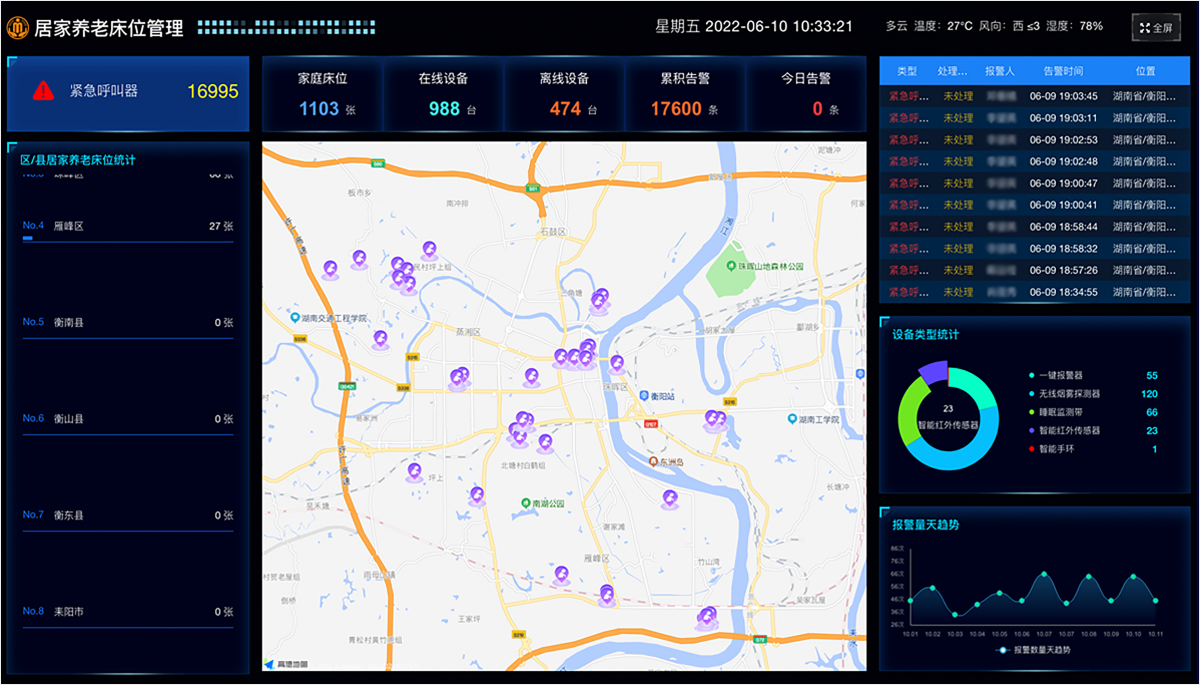
Task: Click the 告警时间 column header
Action: pyautogui.click(x=1063, y=71)
